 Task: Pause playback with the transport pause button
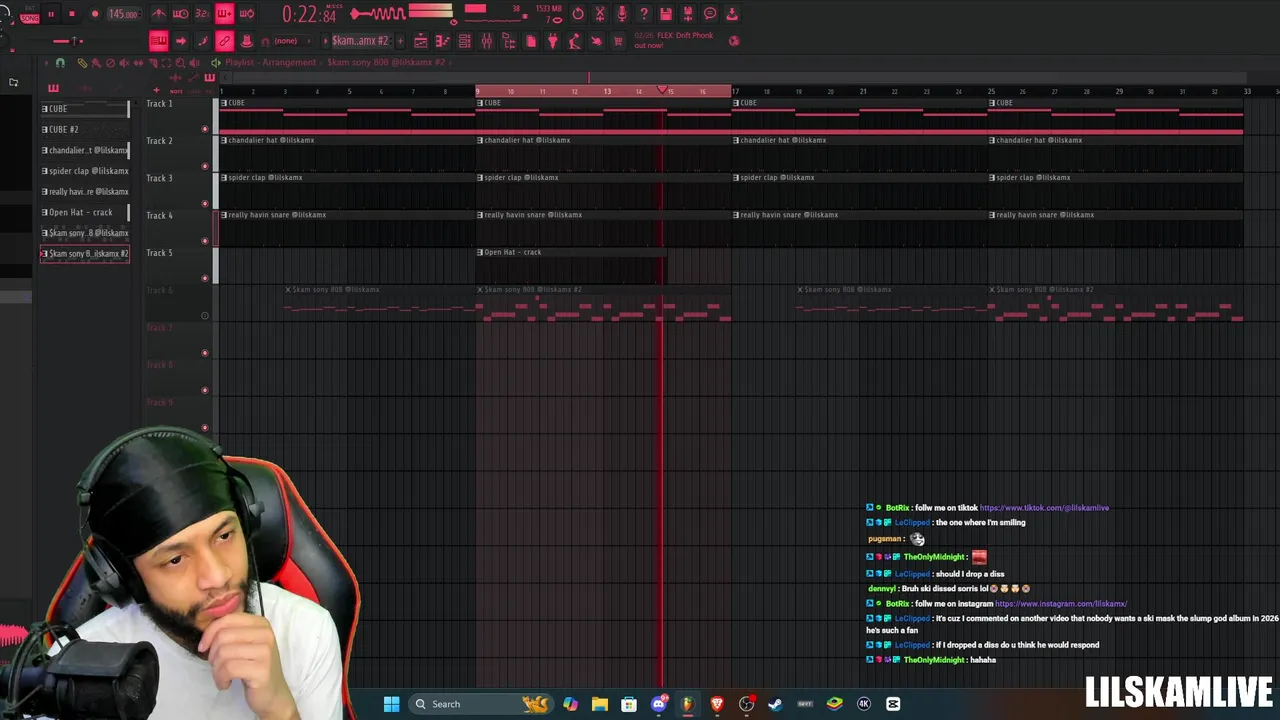(50, 14)
